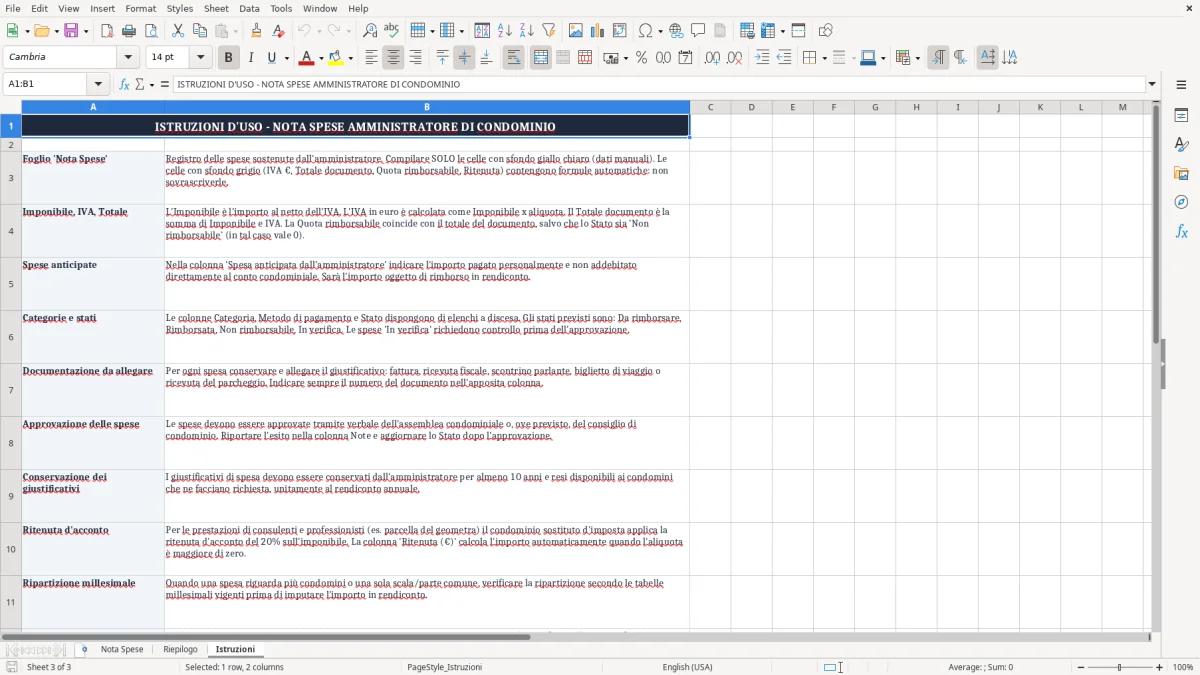Open Find & Replace icon
This screenshot has width=1200, height=675.
click(370, 31)
